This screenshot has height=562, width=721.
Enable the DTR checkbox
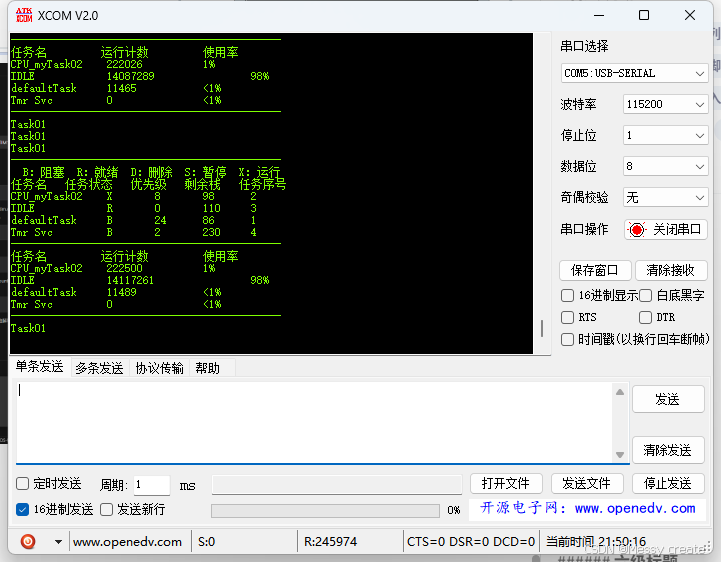coord(645,317)
